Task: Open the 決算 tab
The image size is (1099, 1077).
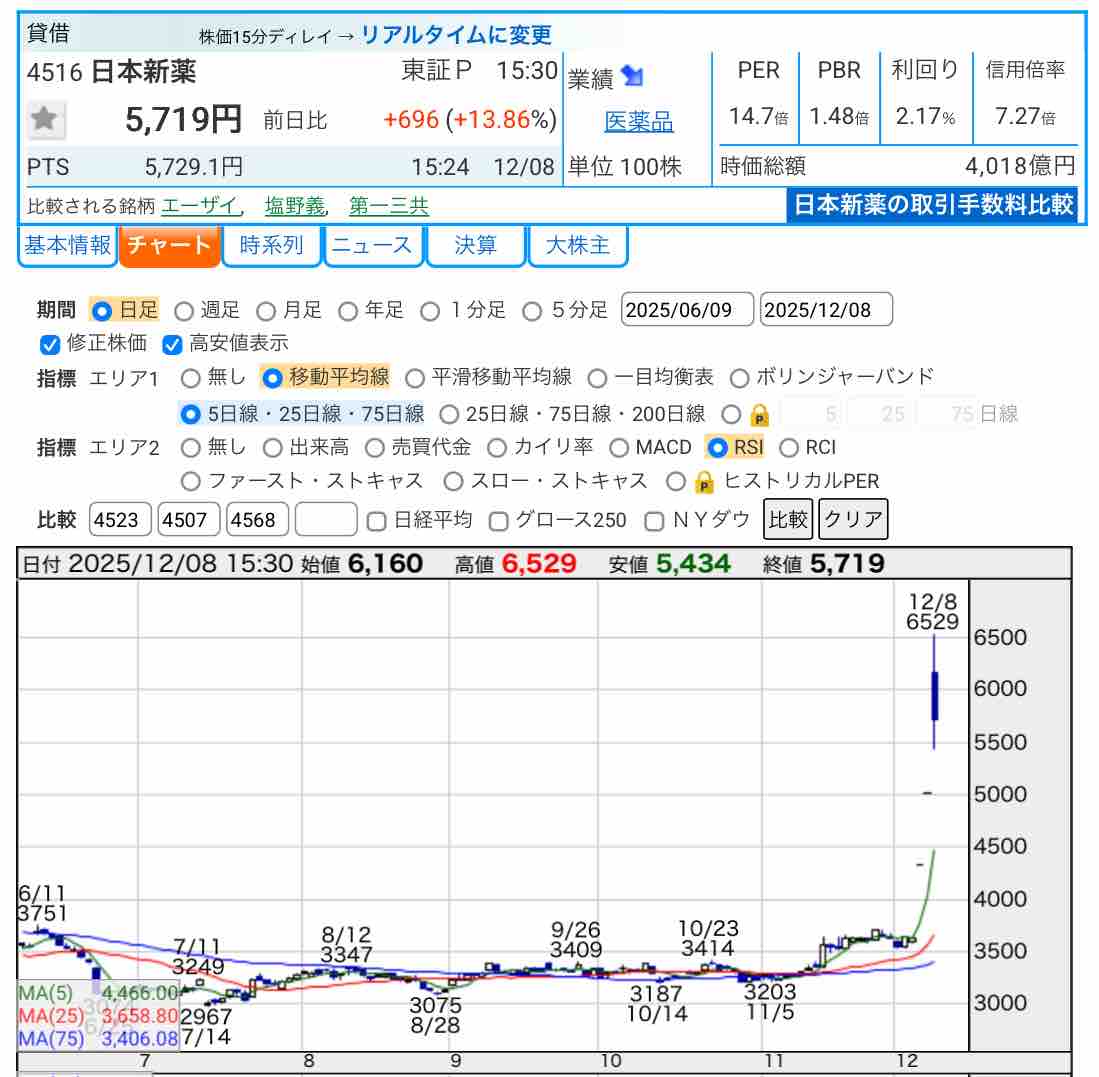Action: coord(475,246)
